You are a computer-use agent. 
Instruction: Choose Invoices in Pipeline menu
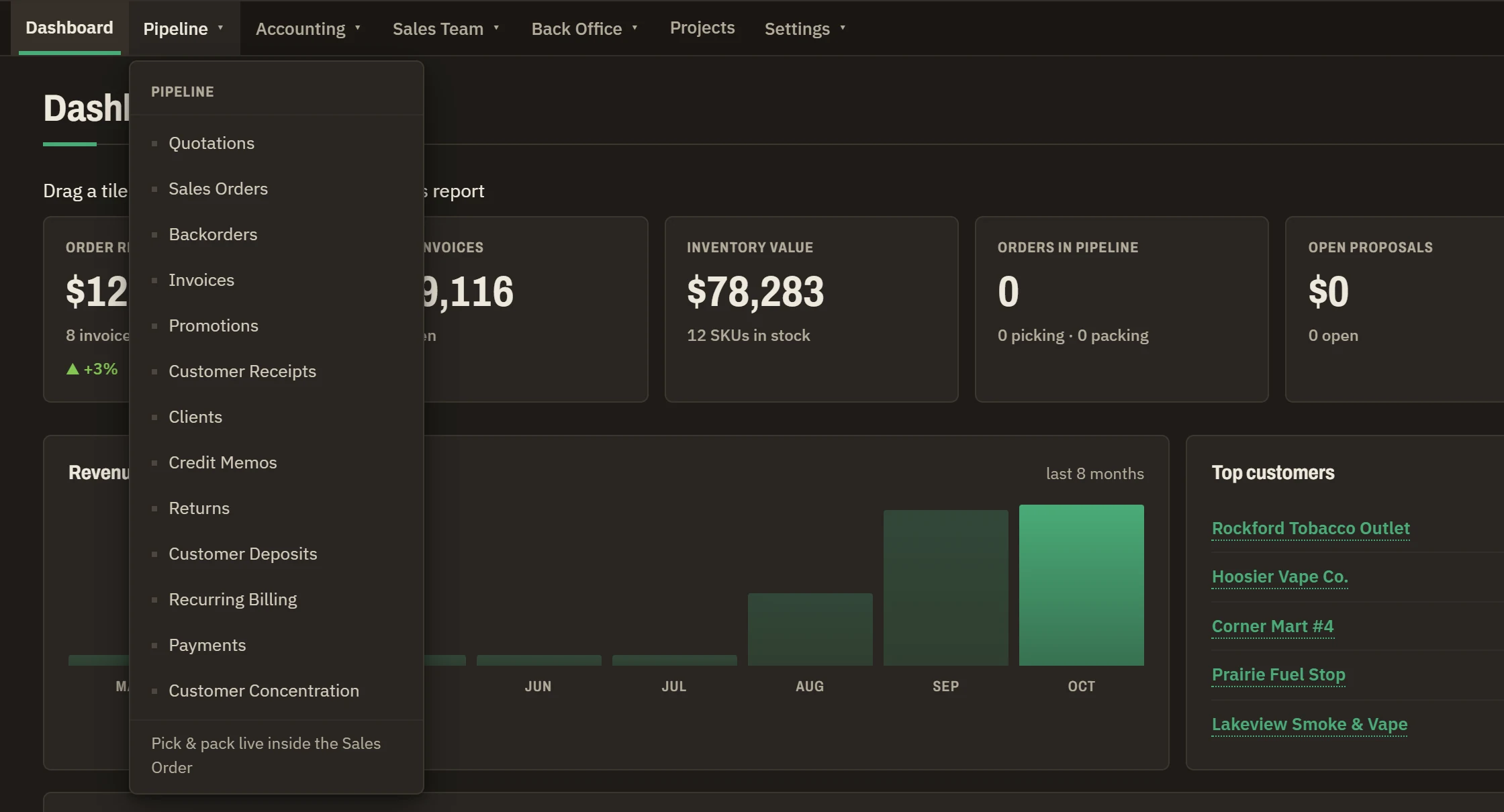click(276, 280)
